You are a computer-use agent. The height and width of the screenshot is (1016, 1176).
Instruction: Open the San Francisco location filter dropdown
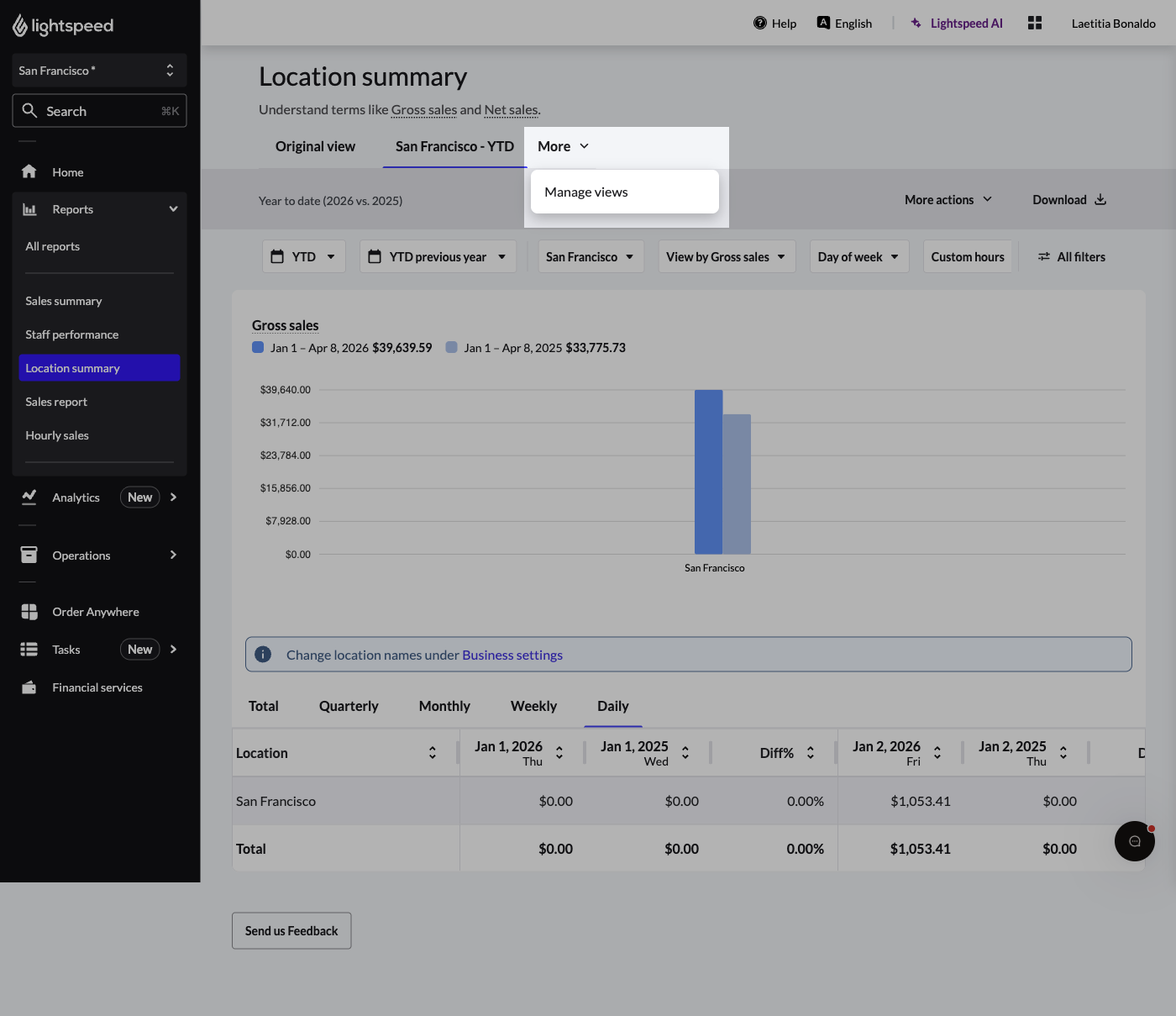[591, 256]
